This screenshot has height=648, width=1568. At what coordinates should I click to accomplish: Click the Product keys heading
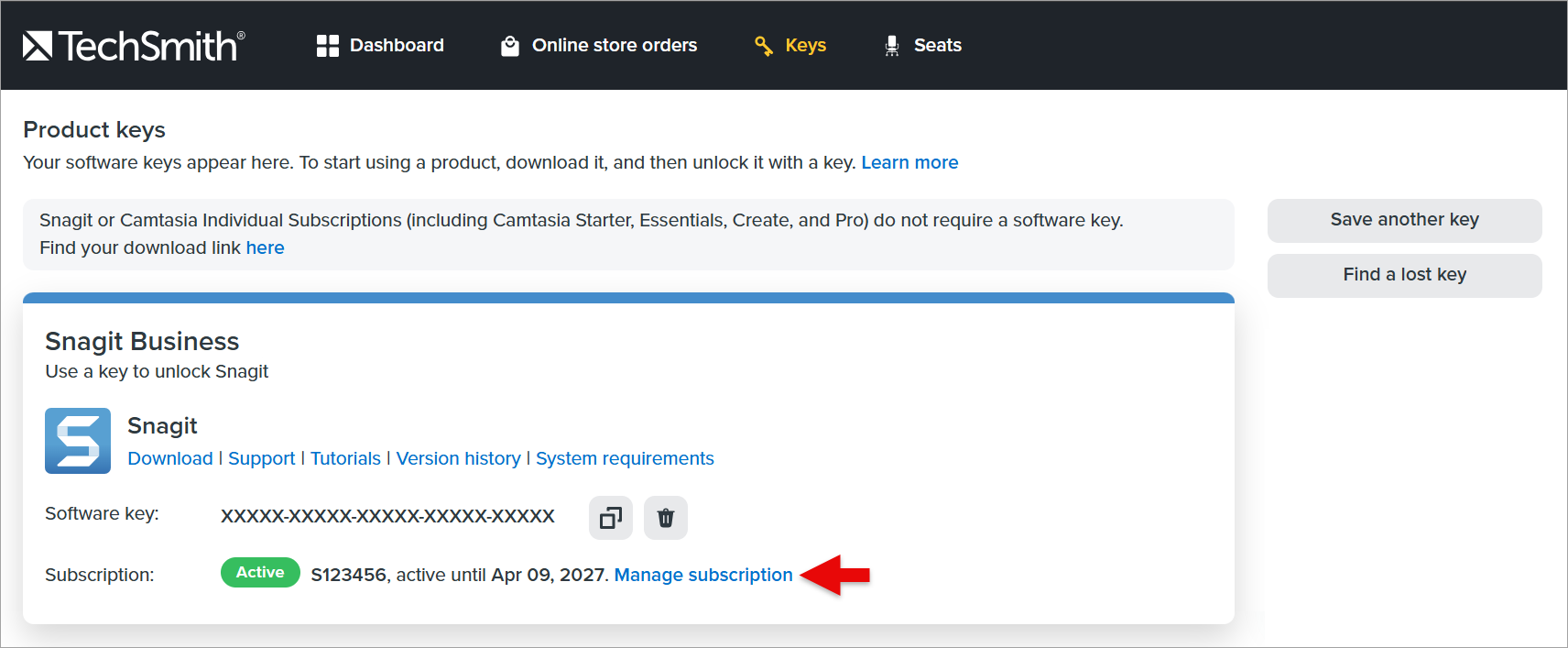tap(94, 129)
